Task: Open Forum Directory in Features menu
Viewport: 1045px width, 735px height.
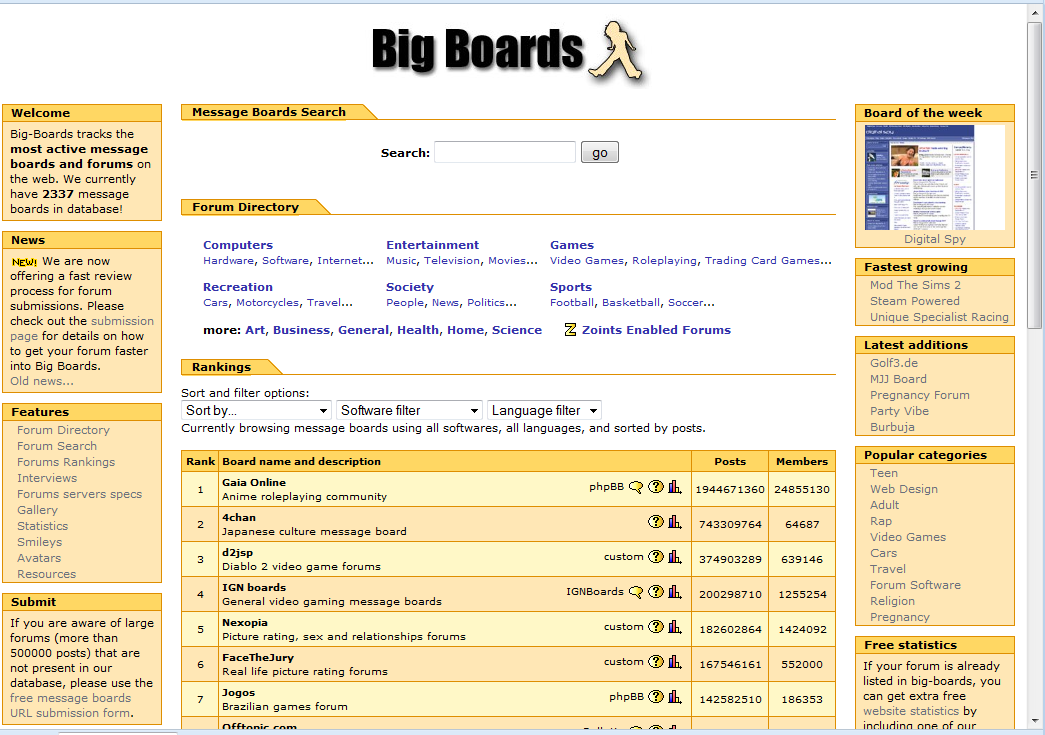Action: click(63, 430)
